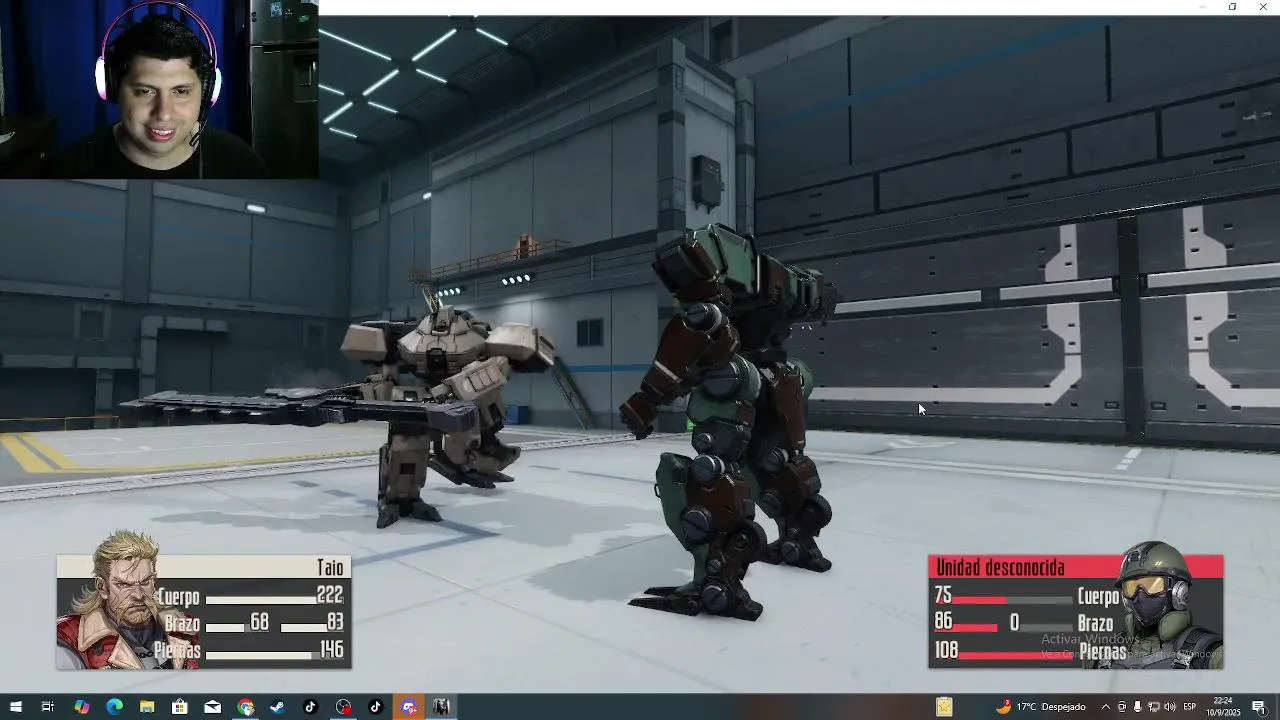
Task: Click the microphone tray icon
Action: coord(1137,707)
